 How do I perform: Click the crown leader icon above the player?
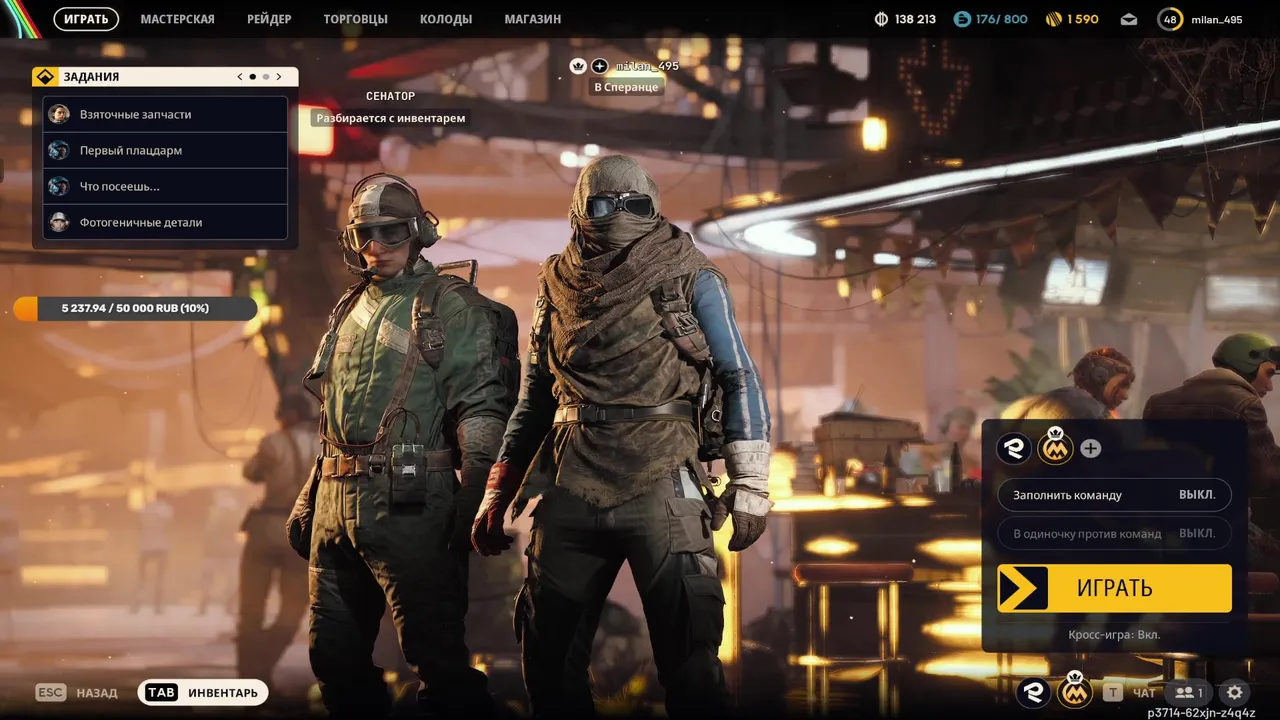point(578,66)
